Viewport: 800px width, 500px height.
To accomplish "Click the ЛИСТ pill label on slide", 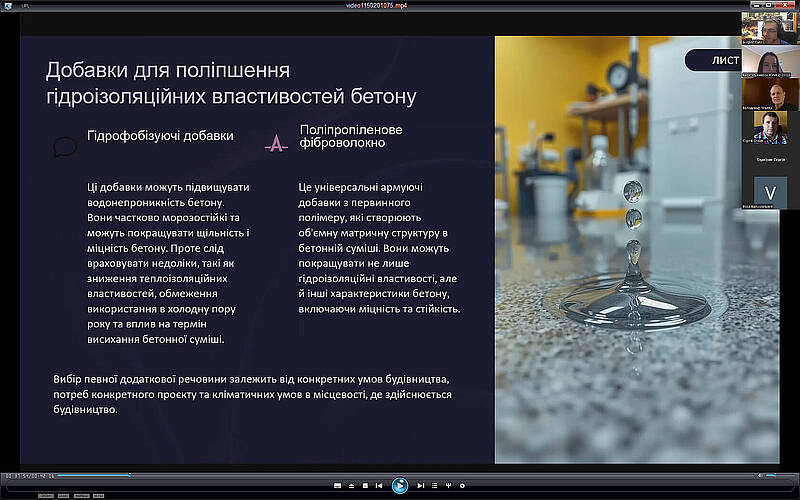I will pyautogui.click(x=713, y=60).
